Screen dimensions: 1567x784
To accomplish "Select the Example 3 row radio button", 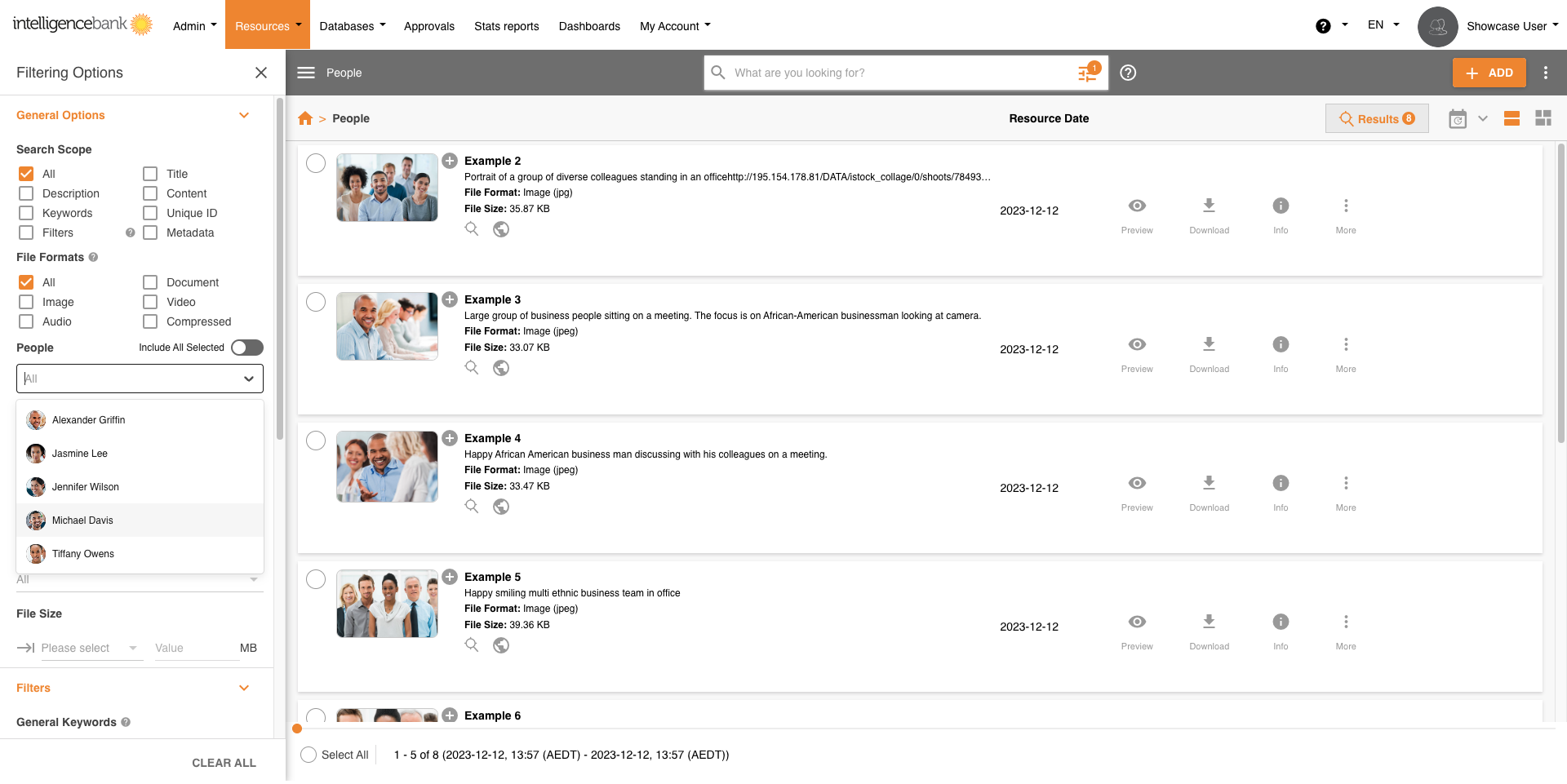I will (316, 302).
